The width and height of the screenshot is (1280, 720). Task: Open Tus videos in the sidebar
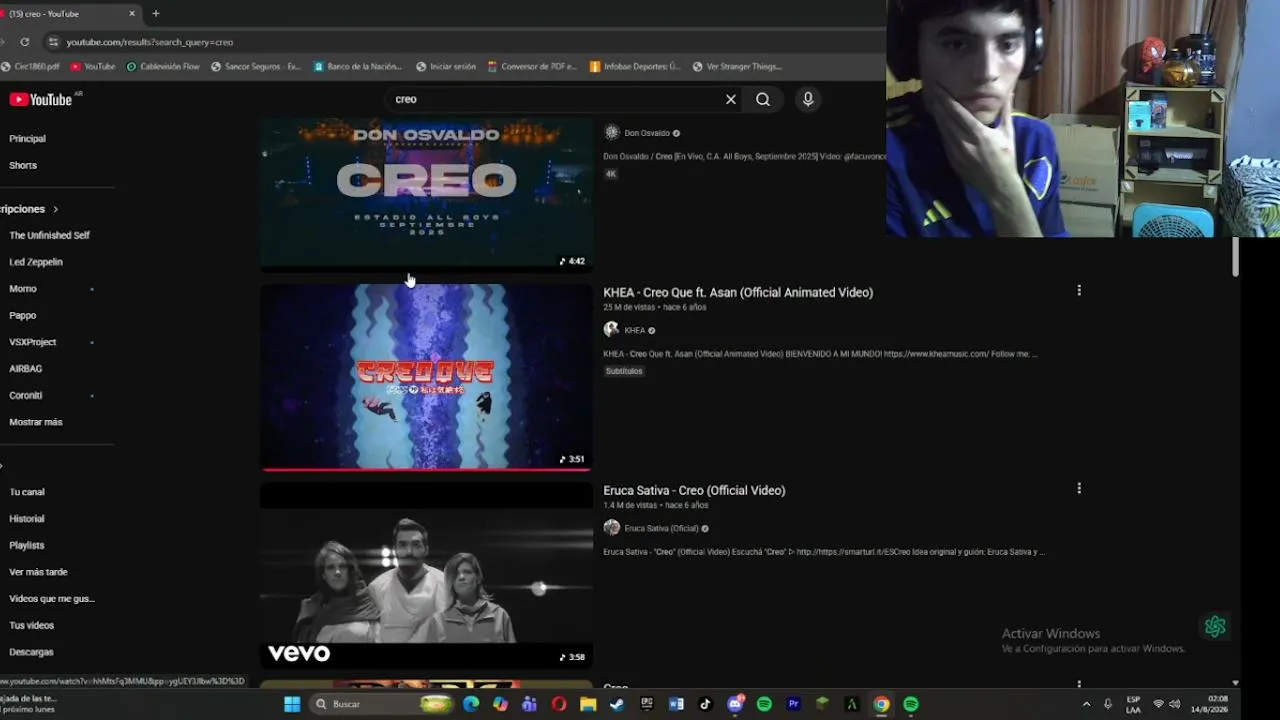[x=32, y=625]
